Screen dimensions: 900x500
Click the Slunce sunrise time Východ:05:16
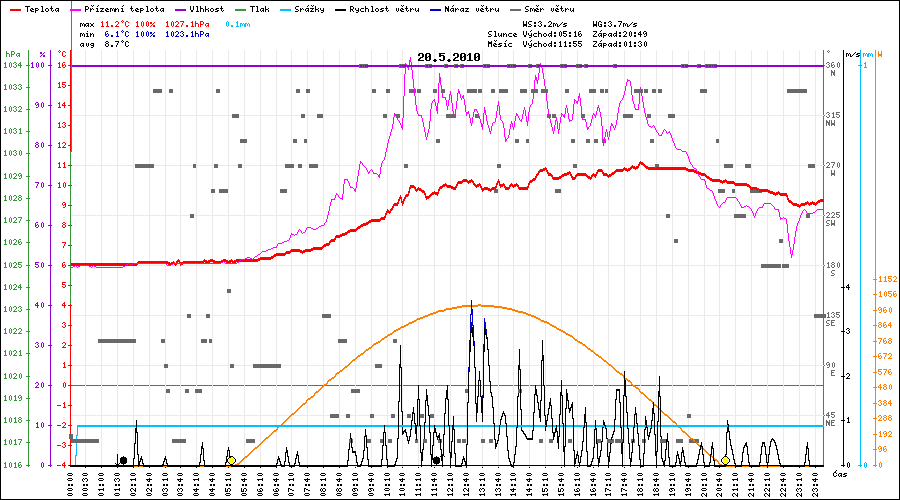[x=552, y=34]
